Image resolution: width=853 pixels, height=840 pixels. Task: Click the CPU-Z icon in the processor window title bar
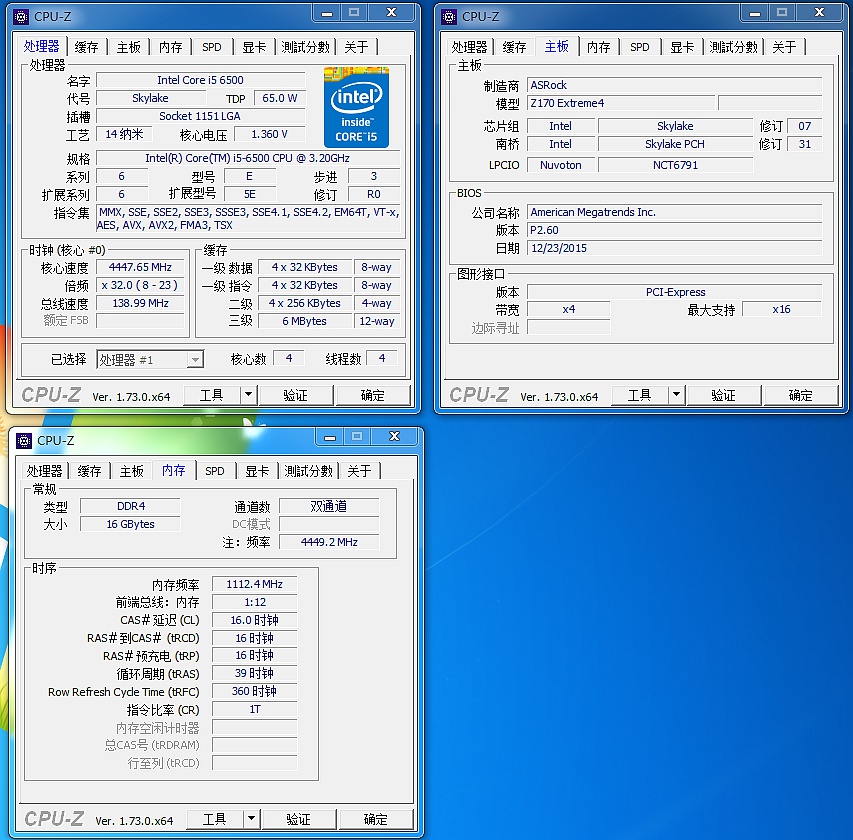pyautogui.click(x=21, y=16)
